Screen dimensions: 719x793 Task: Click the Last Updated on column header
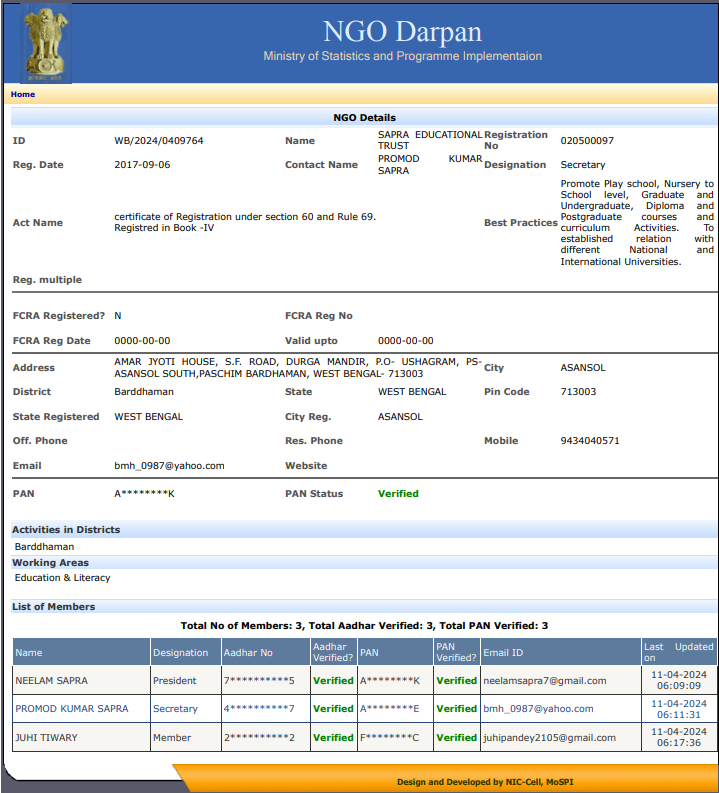pyautogui.click(x=678, y=652)
